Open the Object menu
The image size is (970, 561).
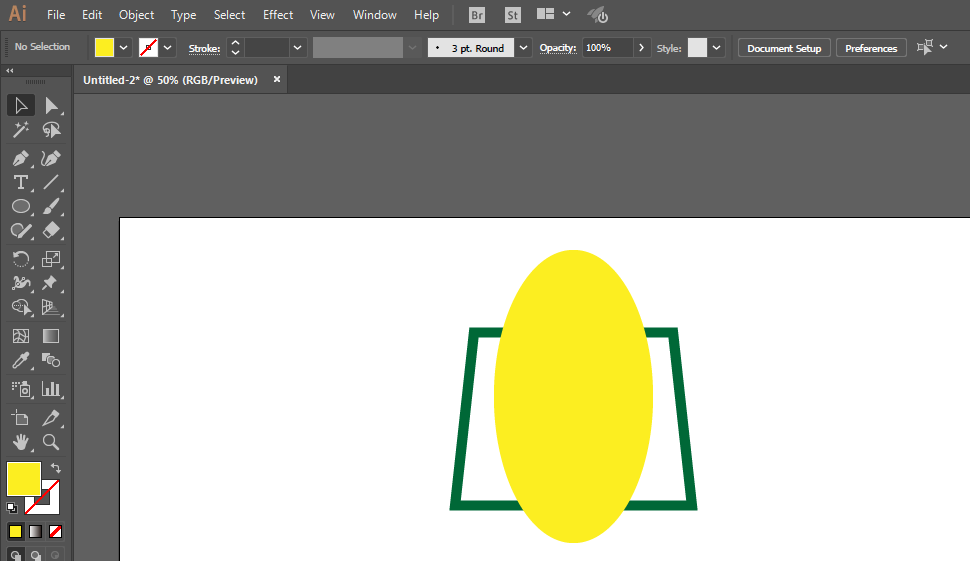(136, 15)
